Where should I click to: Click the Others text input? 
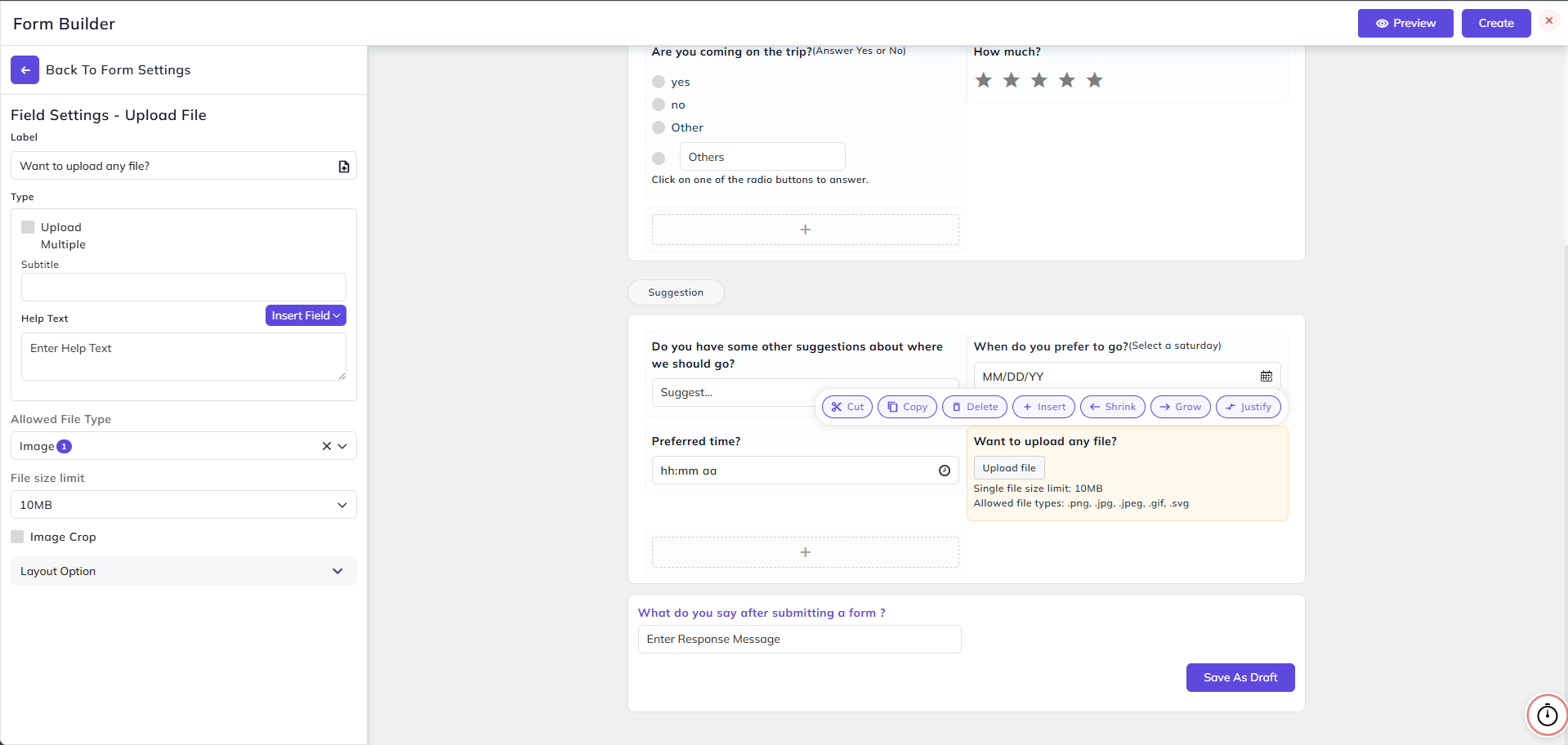(x=762, y=157)
